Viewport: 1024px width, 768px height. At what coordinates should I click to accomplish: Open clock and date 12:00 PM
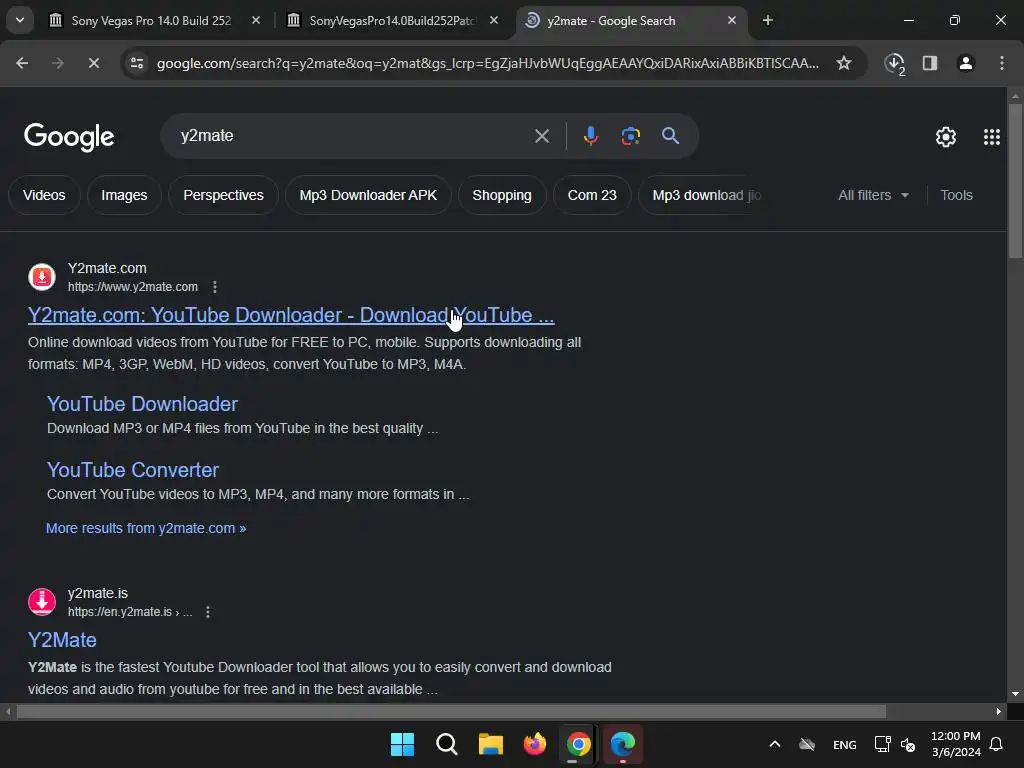[956, 744]
